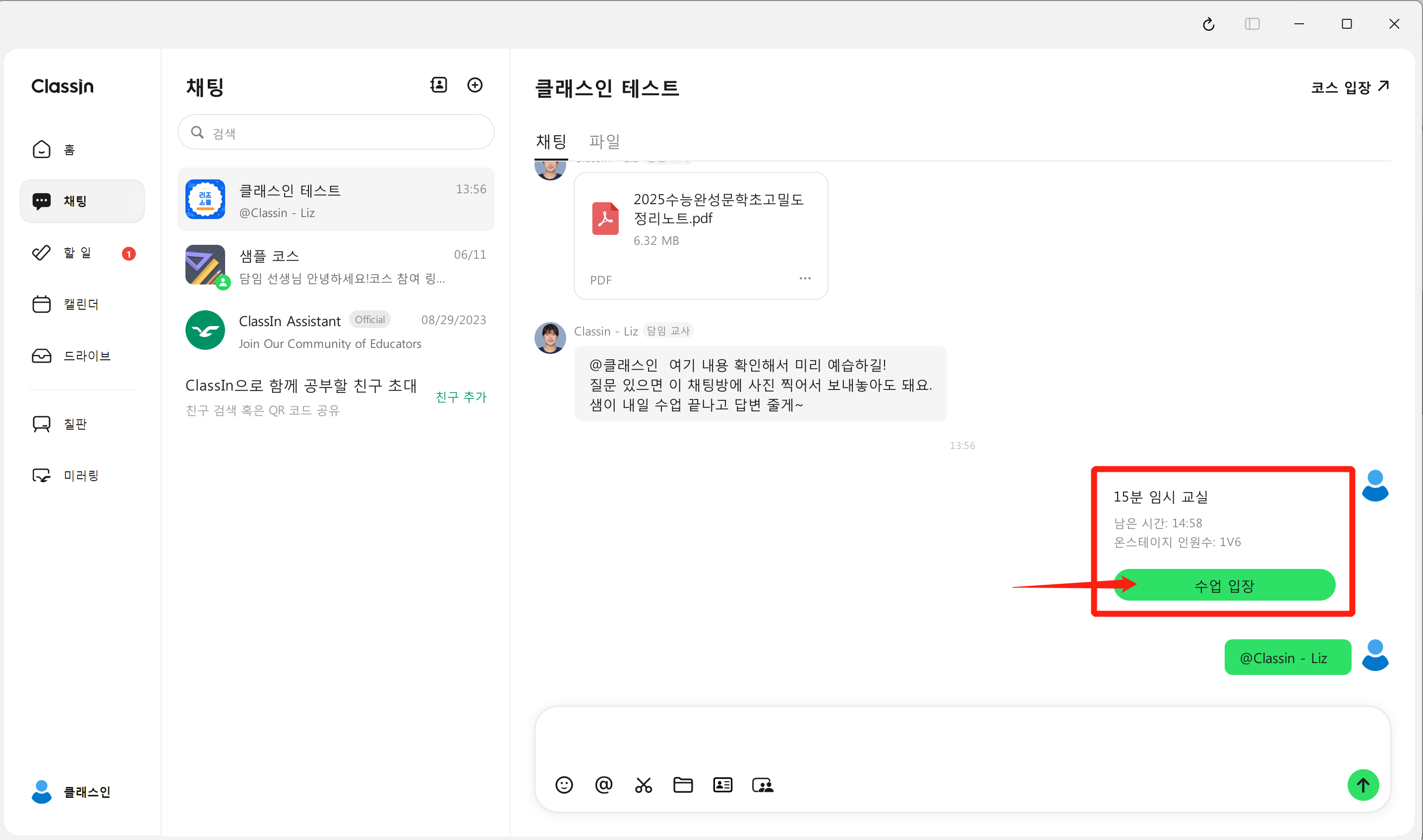This screenshot has width=1423, height=840.
Task: Click the temporary classroom icon in message toolbar
Action: coord(763,785)
